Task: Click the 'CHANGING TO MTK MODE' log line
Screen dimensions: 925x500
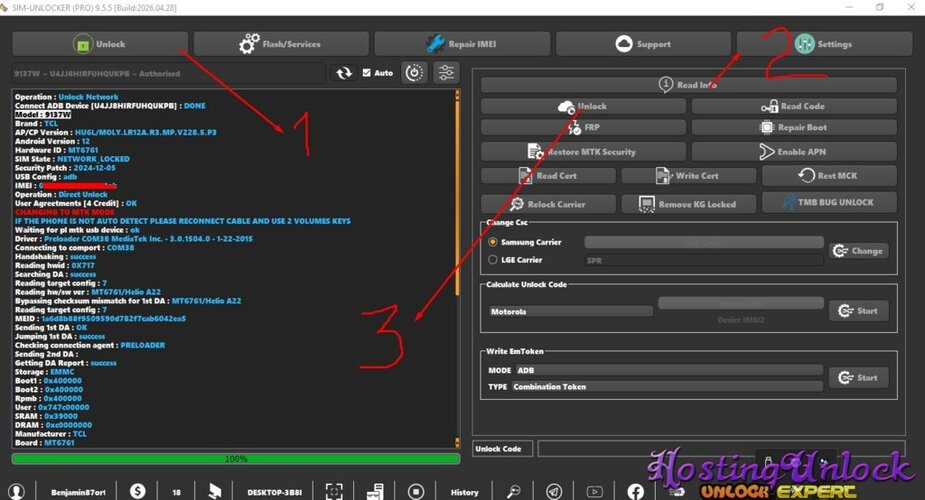Action: pyautogui.click(x=65, y=212)
